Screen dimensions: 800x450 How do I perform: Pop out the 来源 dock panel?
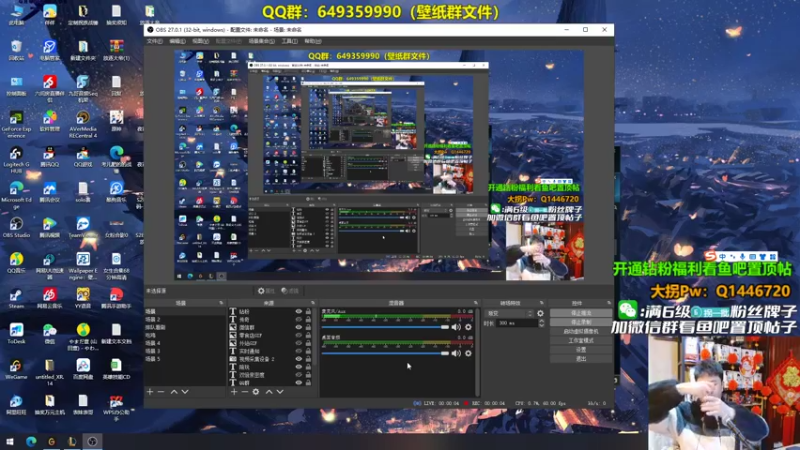point(313,303)
